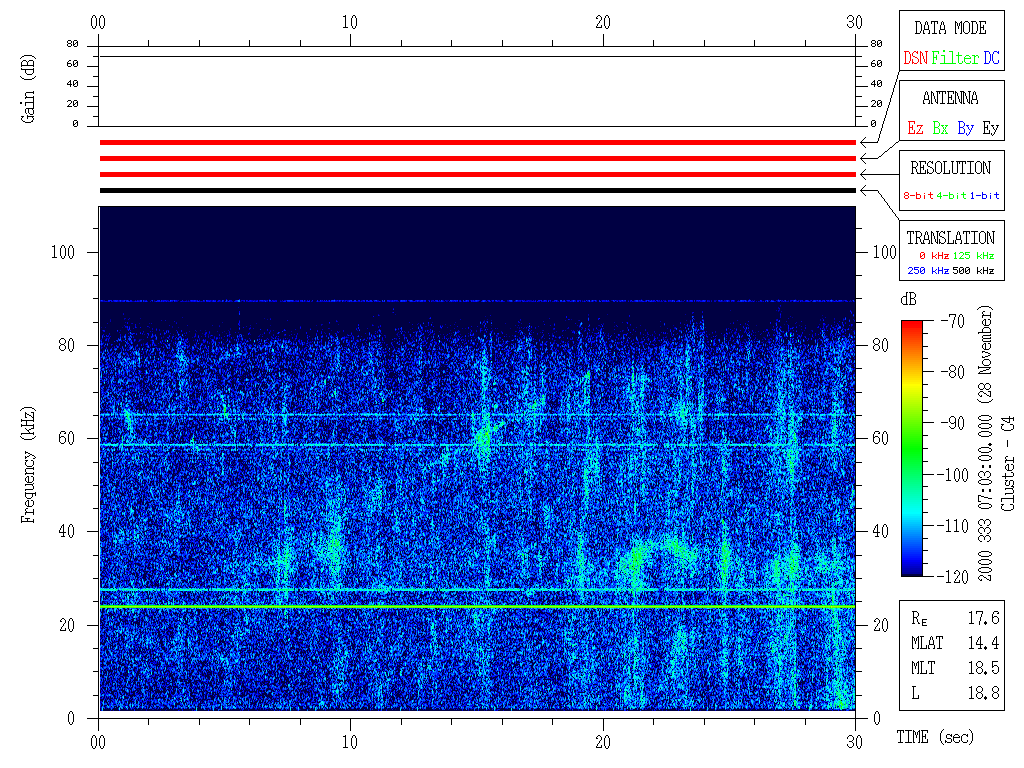1024x768 pixels.
Task: Choose the blue By antenna label
Action: [x=965, y=128]
